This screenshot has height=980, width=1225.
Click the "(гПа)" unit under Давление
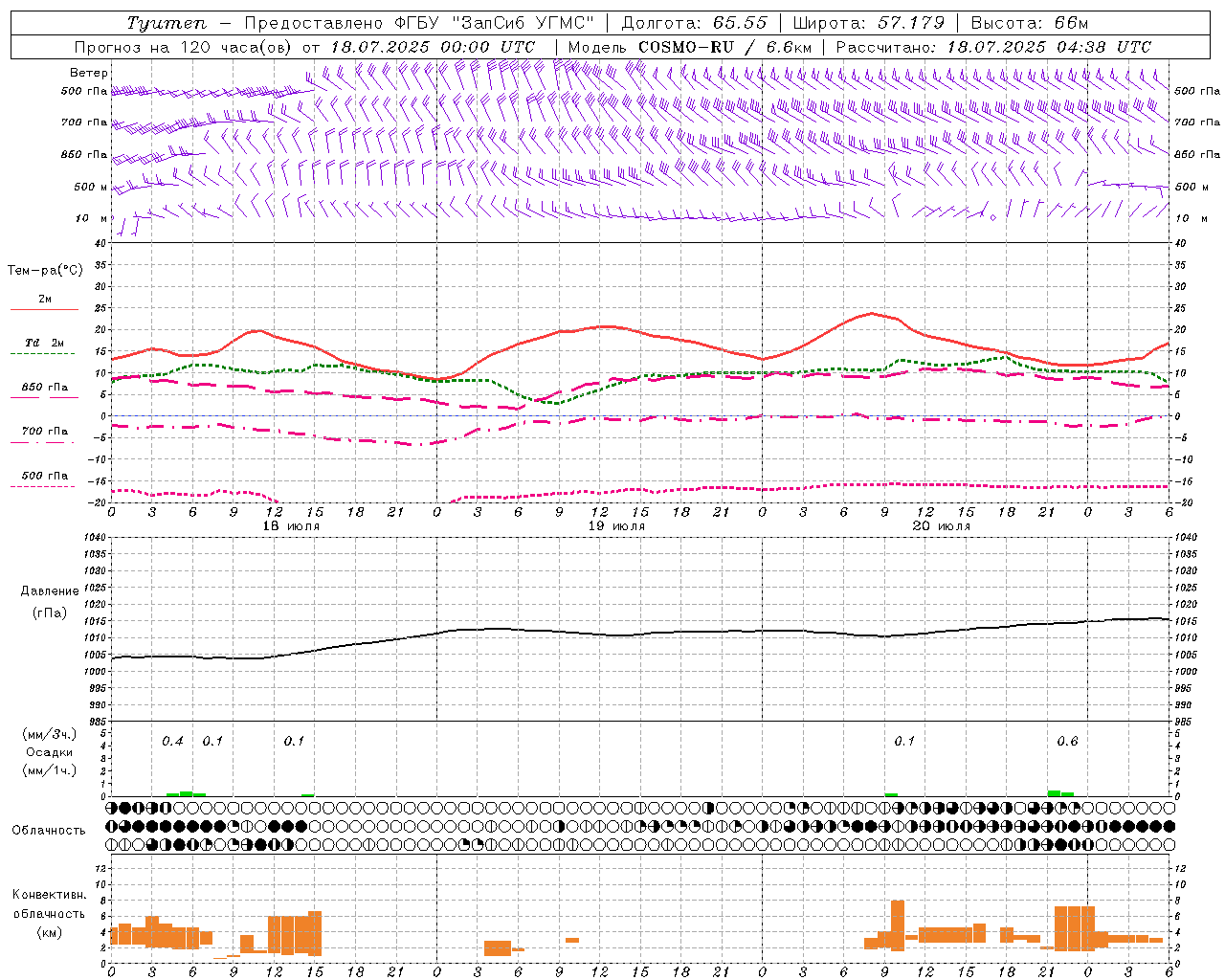(50, 612)
